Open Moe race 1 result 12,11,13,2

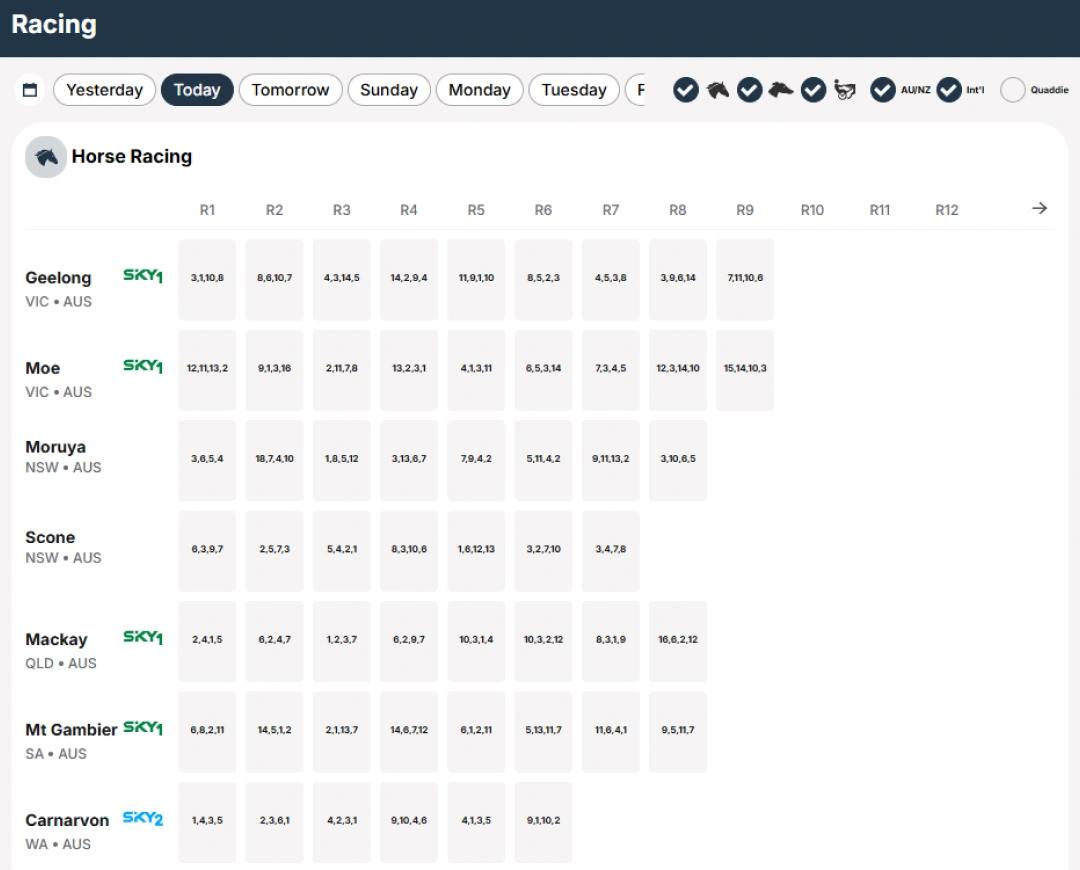click(x=207, y=370)
